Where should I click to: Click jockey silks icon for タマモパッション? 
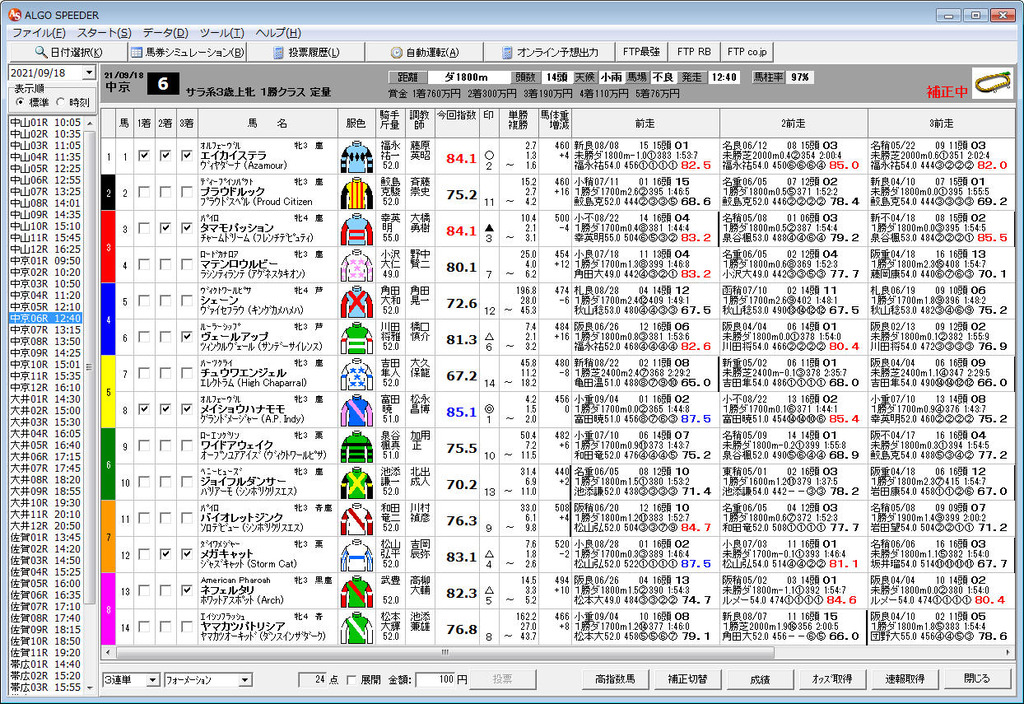pyautogui.click(x=357, y=229)
